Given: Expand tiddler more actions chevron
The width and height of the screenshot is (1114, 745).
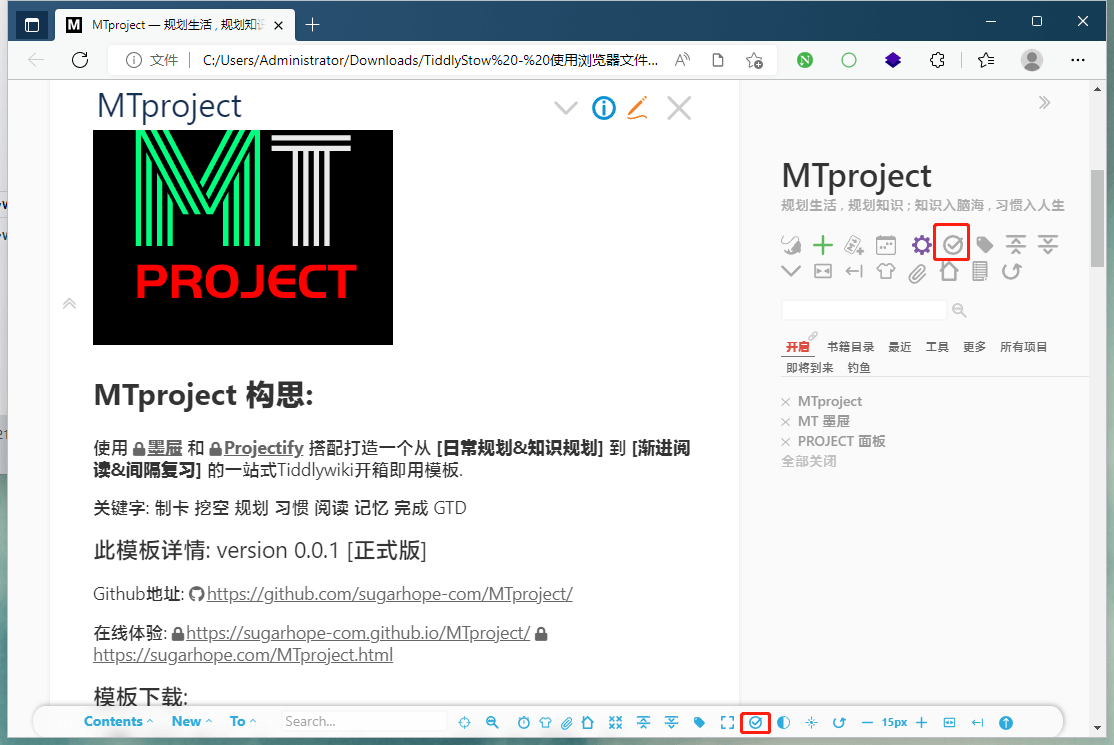Looking at the screenshot, I should click(x=566, y=108).
